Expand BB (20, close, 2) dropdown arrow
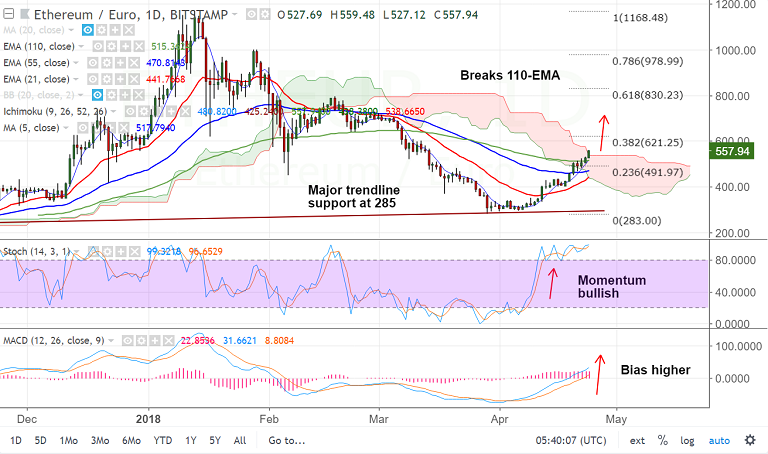The image size is (768, 454). [x=81, y=95]
